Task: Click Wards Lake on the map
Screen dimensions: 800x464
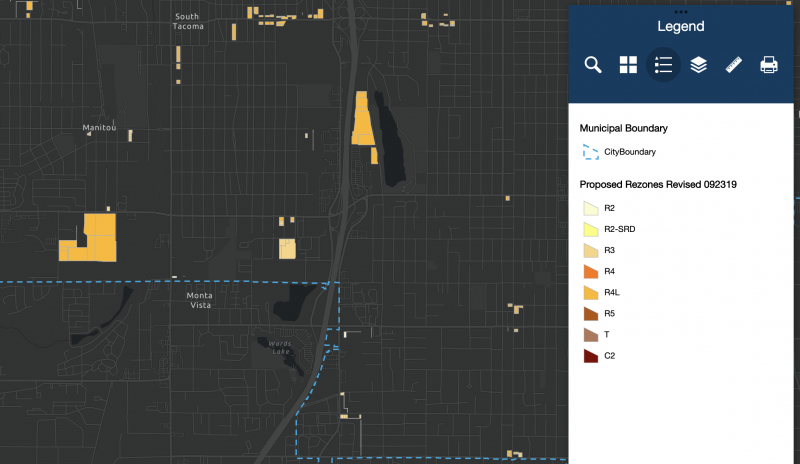Action: pos(279,347)
